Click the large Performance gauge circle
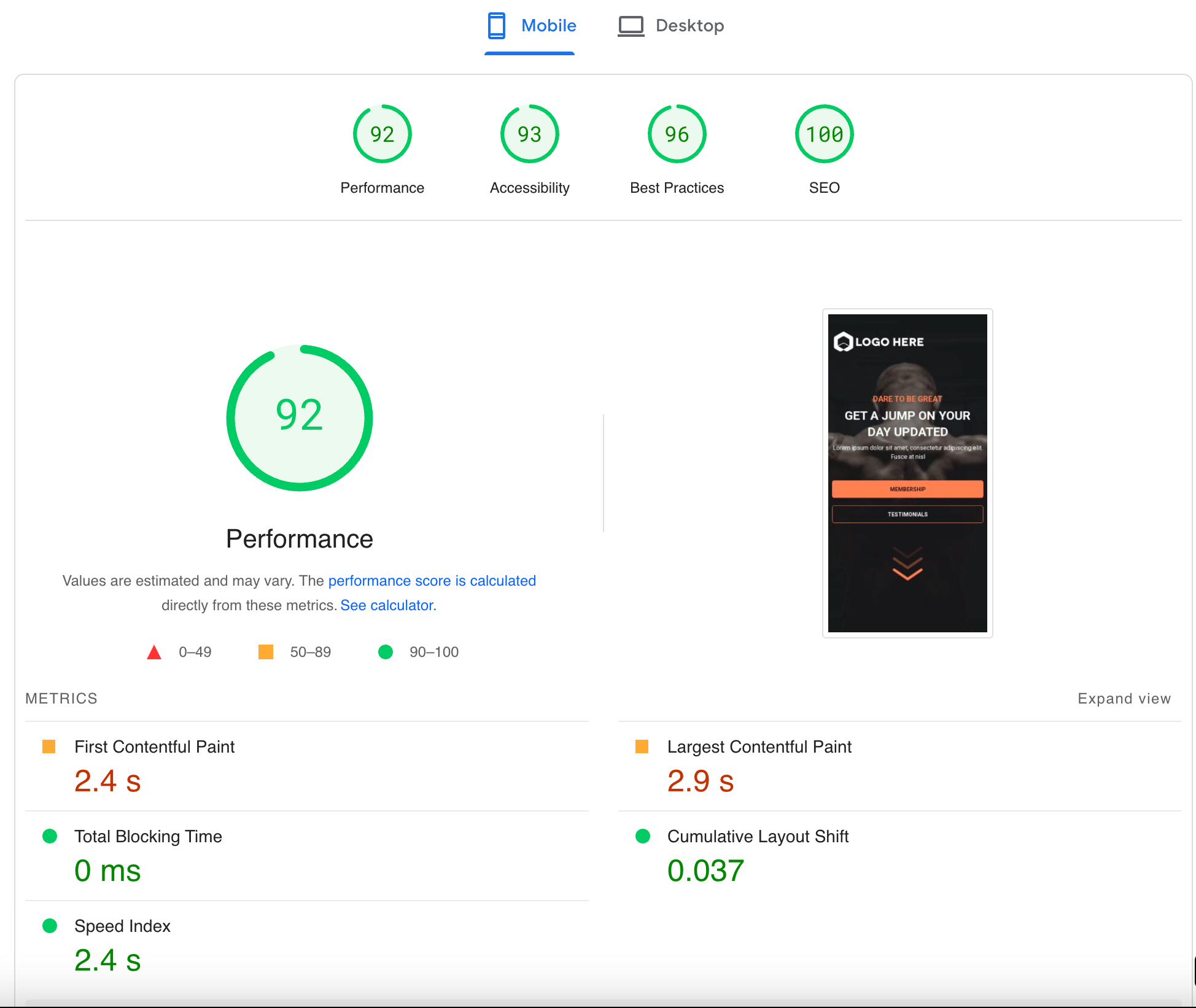This screenshot has height=1008, width=1196. click(x=300, y=417)
